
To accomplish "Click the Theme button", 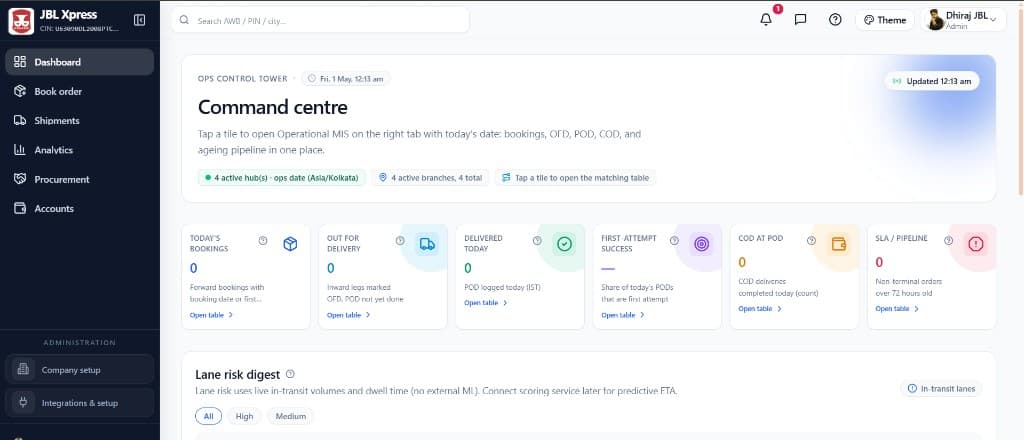I will (x=885, y=20).
